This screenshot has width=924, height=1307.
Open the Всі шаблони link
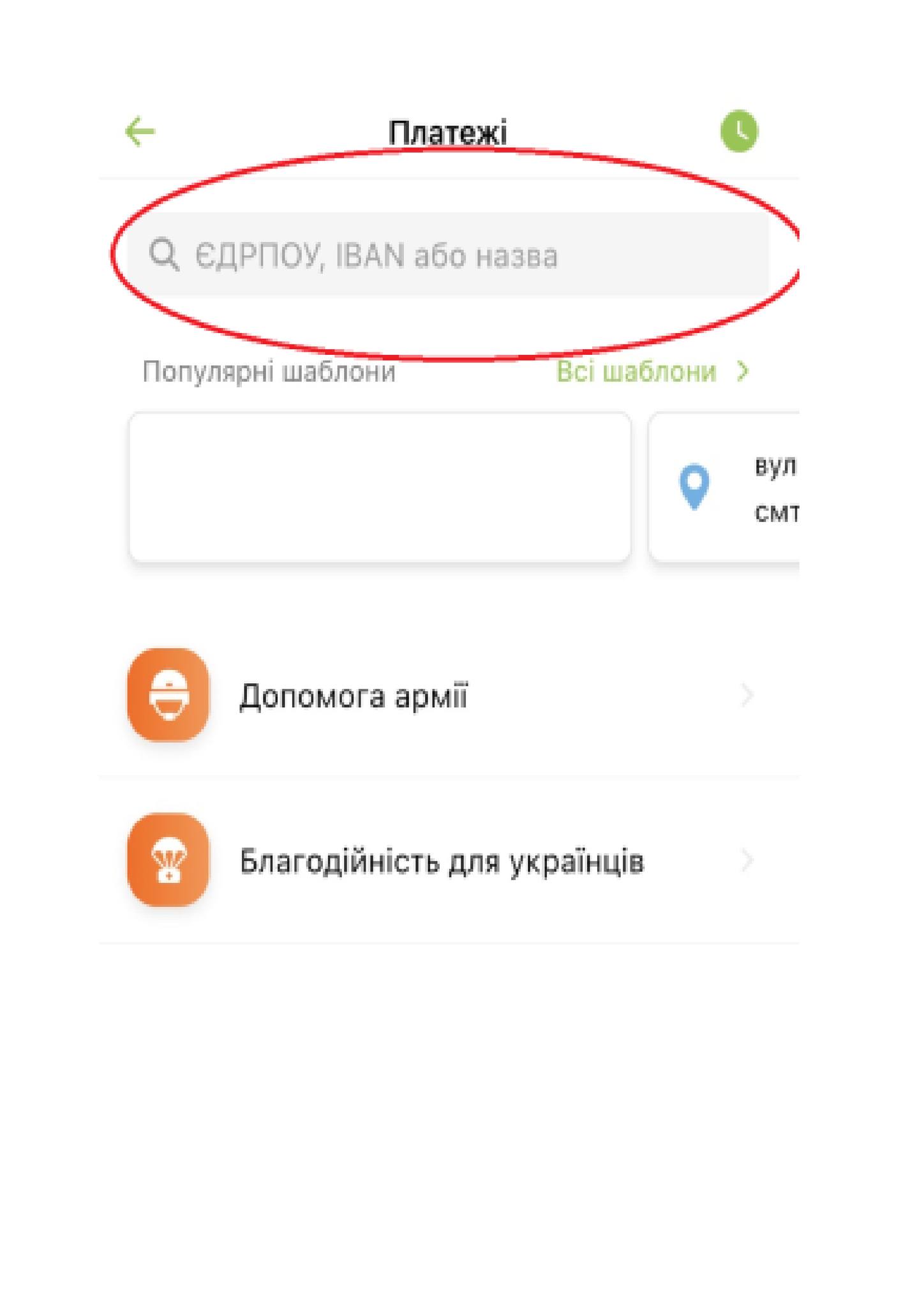click(x=636, y=371)
